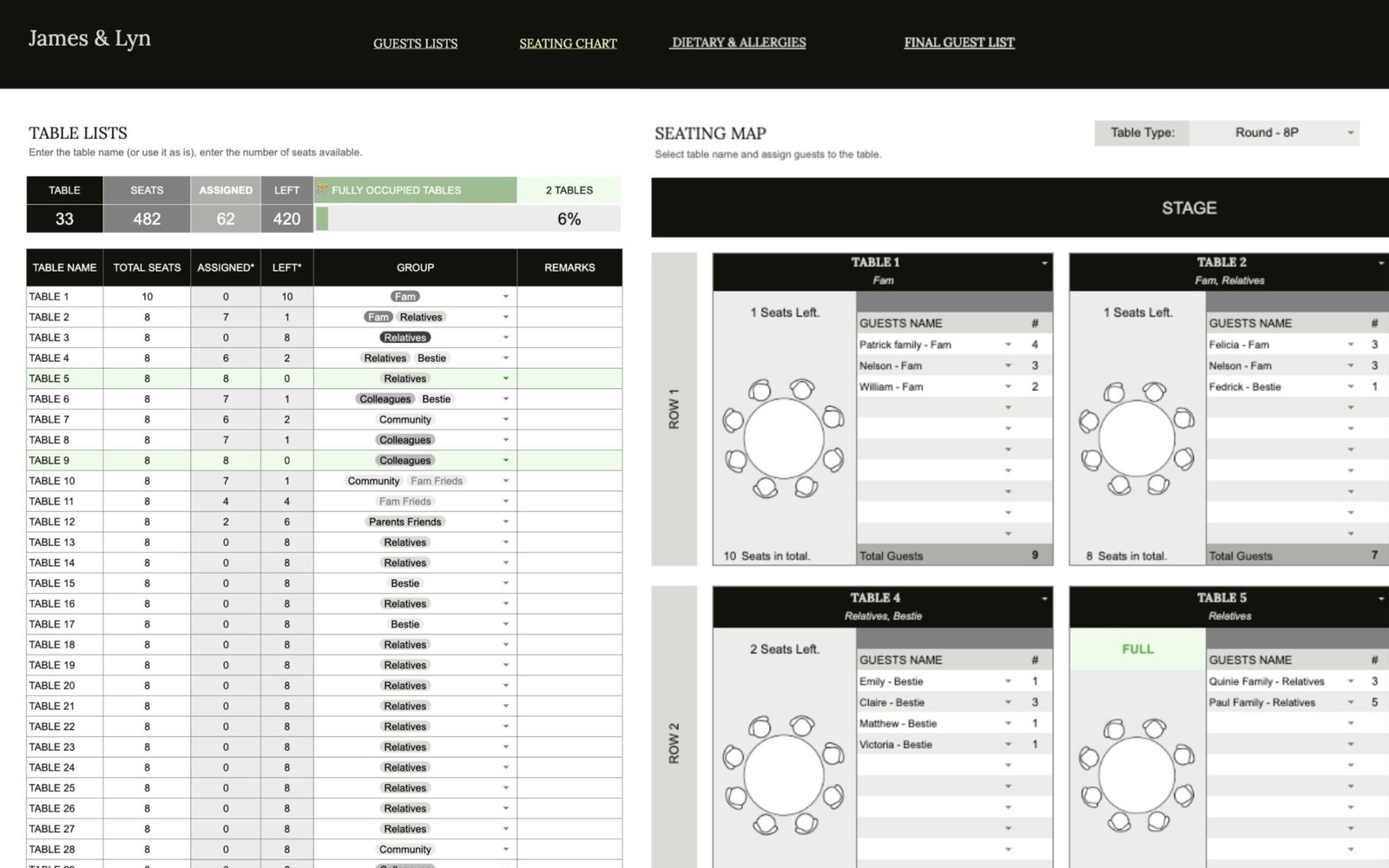The width and height of the screenshot is (1389, 868).
Task: Switch to Dietary & Allergies tab
Action: 738,43
